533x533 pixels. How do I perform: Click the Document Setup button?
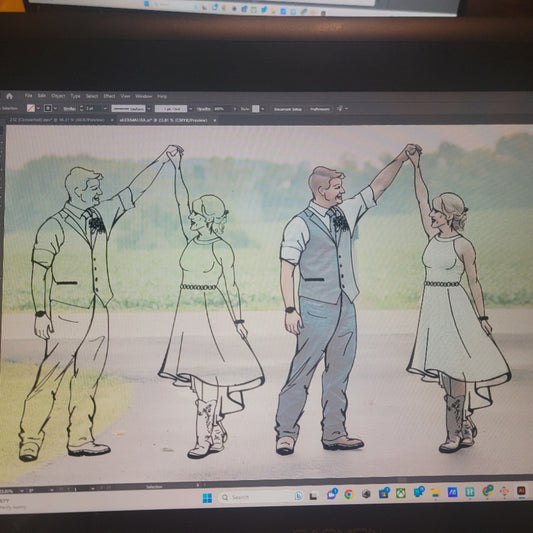click(288, 109)
